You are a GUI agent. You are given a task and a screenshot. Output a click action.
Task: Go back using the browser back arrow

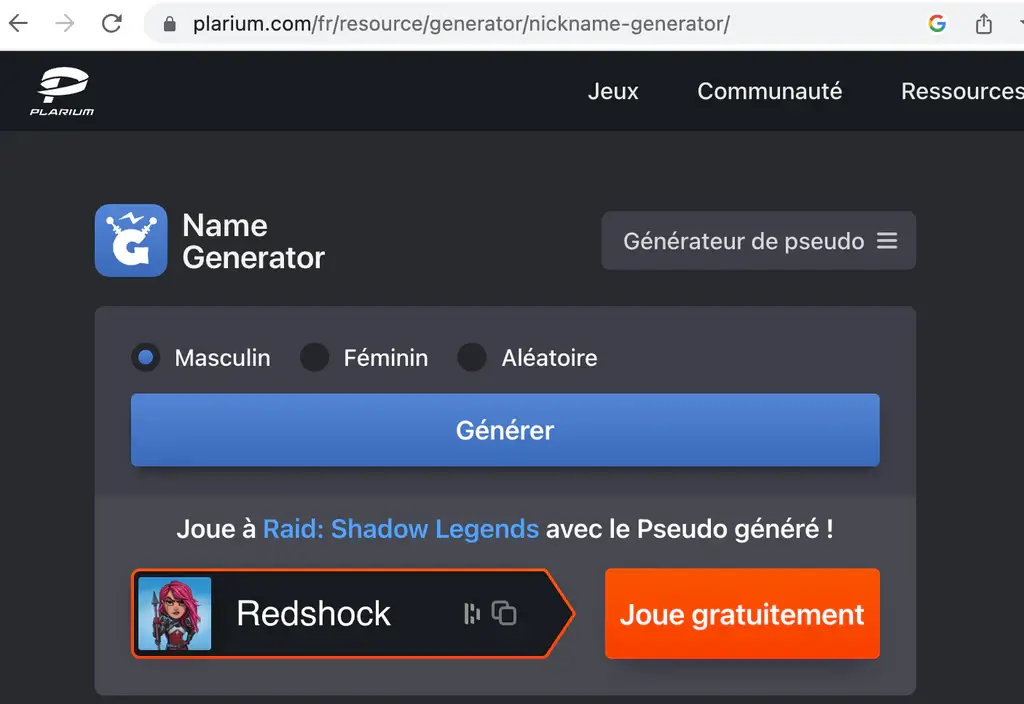pos(19,24)
